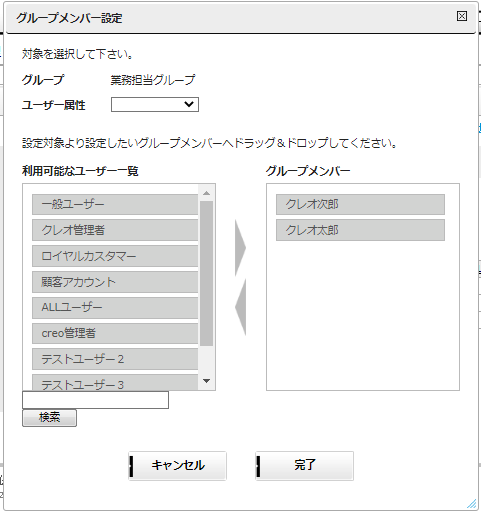The image size is (481, 512).
Task: Close the グループメンバー設定 dialog
Action: click(x=462, y=16)
